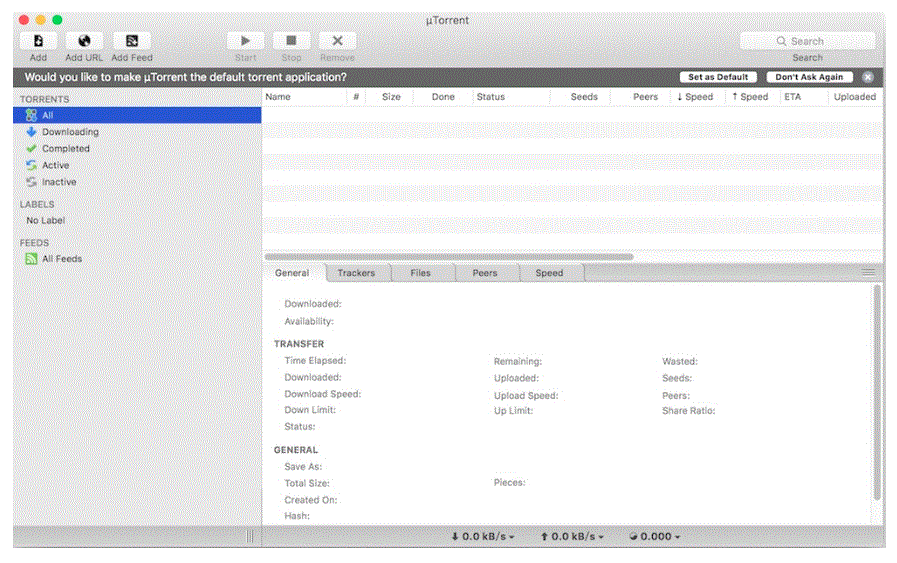The image size is (897, 563).
Task: Sort by Seeds column
Action: click(584, 97)
